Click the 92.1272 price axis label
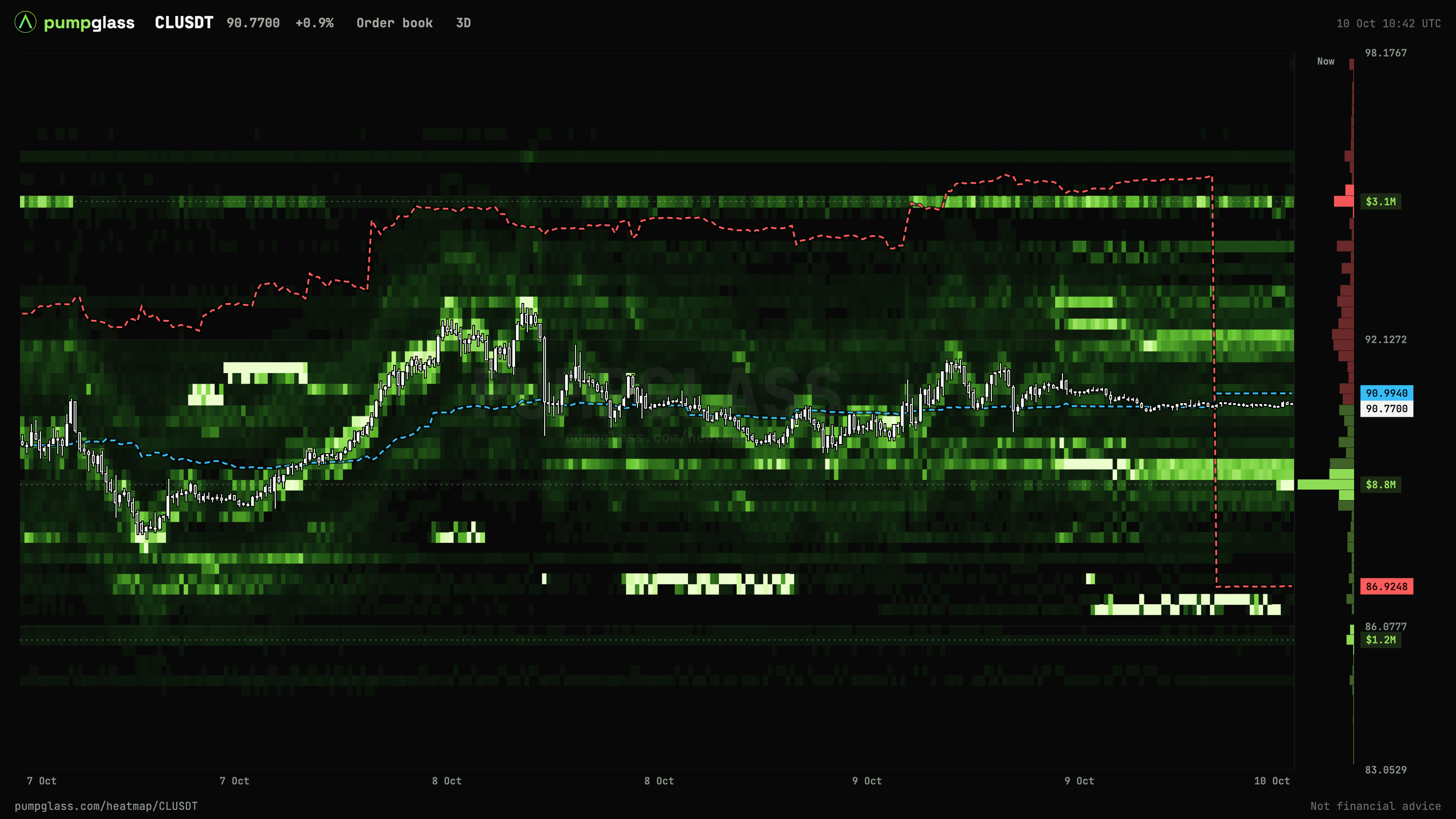The image size is (1456, 819). pyautogui.click(x=1386, y=339)
